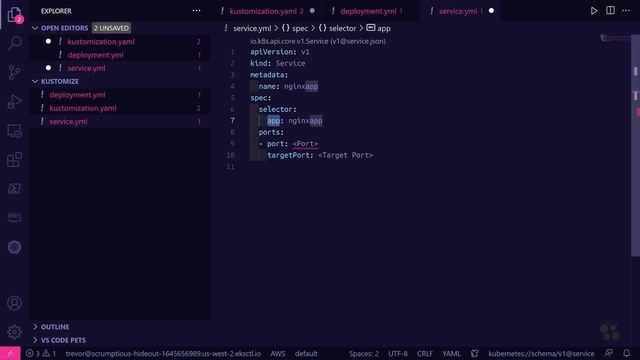Close kustomization.yaml tab via unsaved dot
The width and height of the screenshot is (640, 360).
pyautogui.click(x=312, y=11)
